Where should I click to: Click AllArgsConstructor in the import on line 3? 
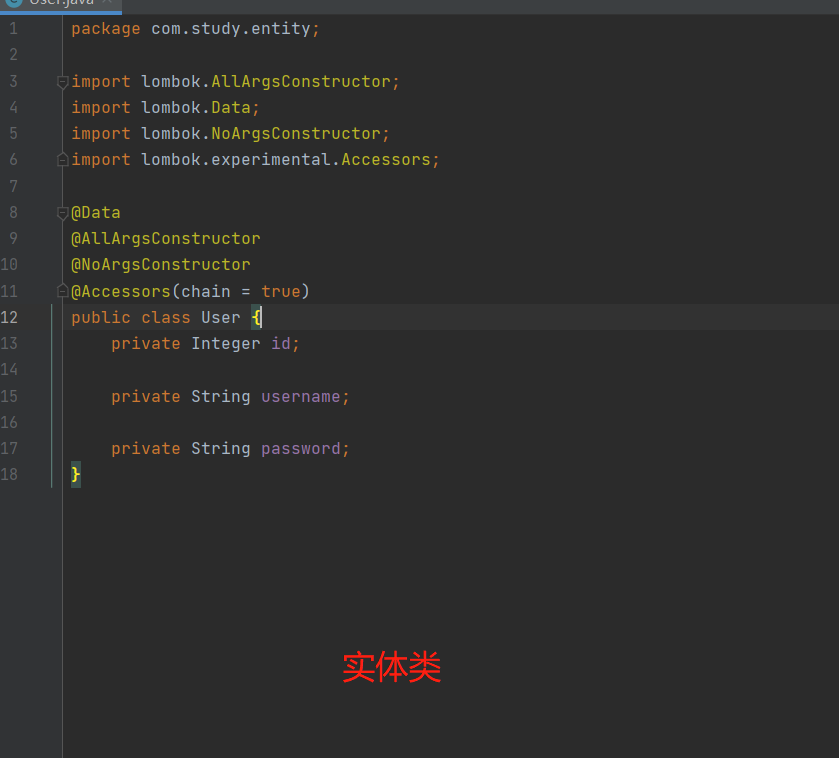click(x=301, y=82)
